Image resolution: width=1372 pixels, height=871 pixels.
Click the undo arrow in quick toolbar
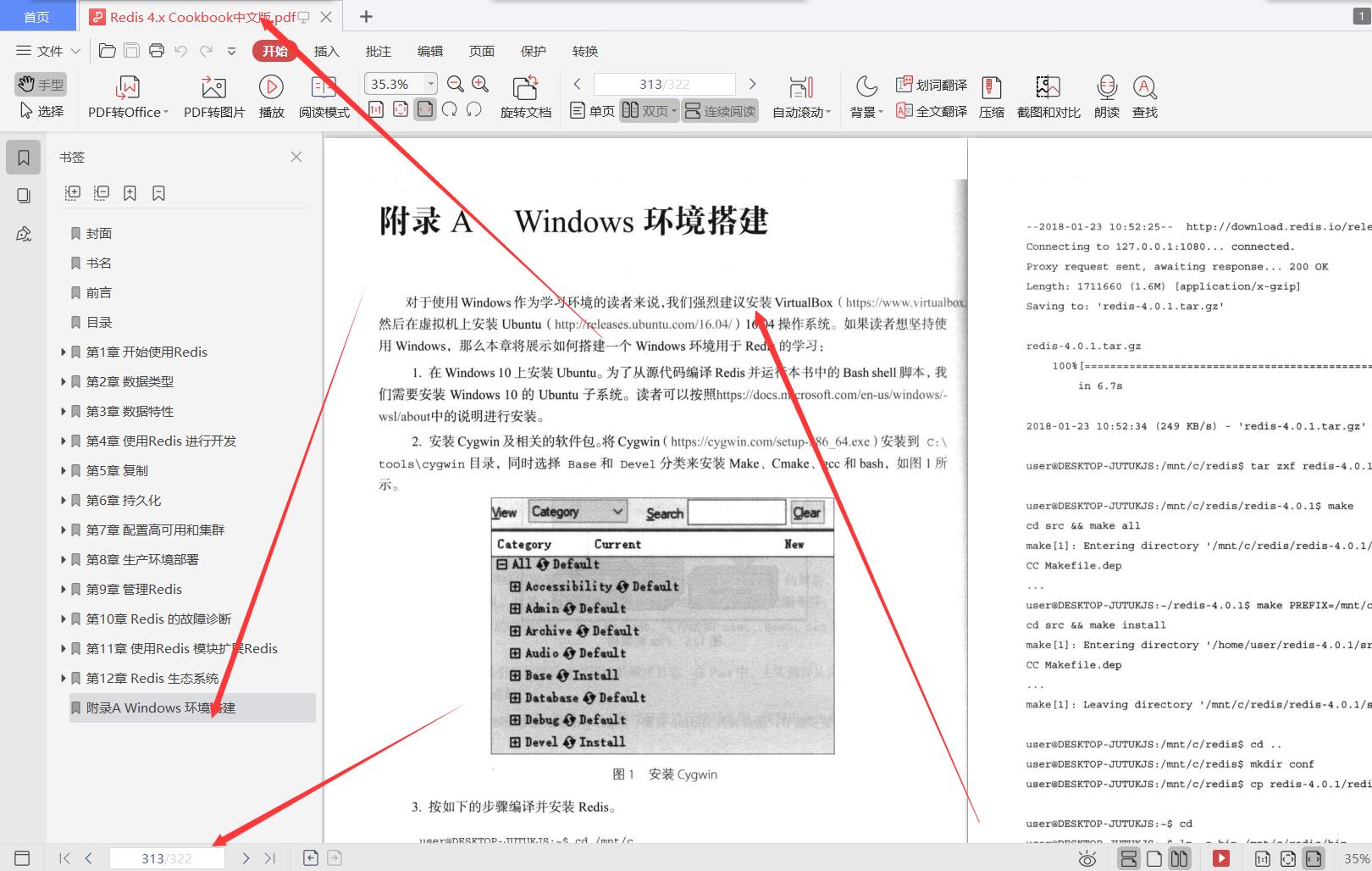[180, 51]
